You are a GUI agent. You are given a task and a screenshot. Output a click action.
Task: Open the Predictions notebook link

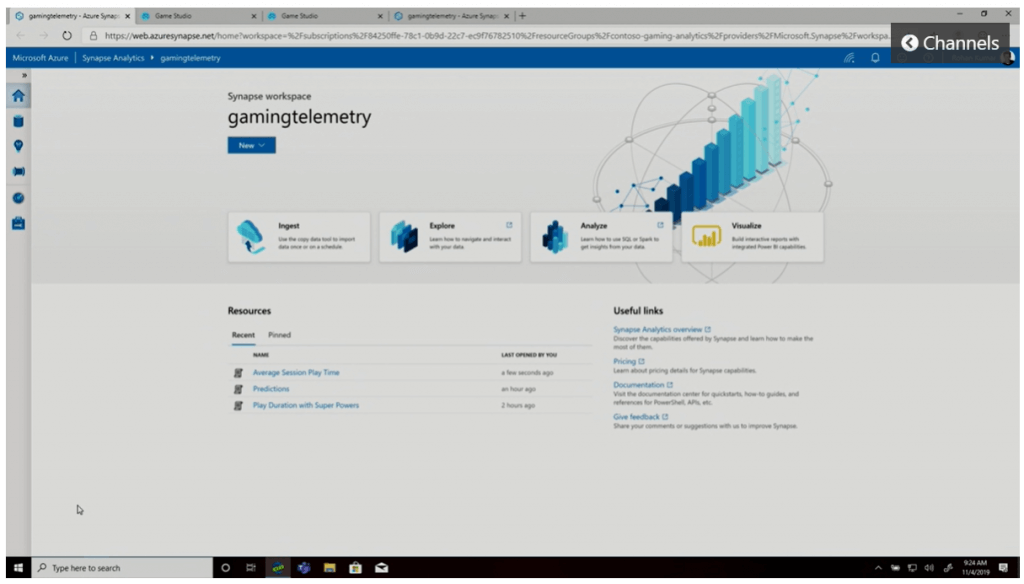point(269,390)
